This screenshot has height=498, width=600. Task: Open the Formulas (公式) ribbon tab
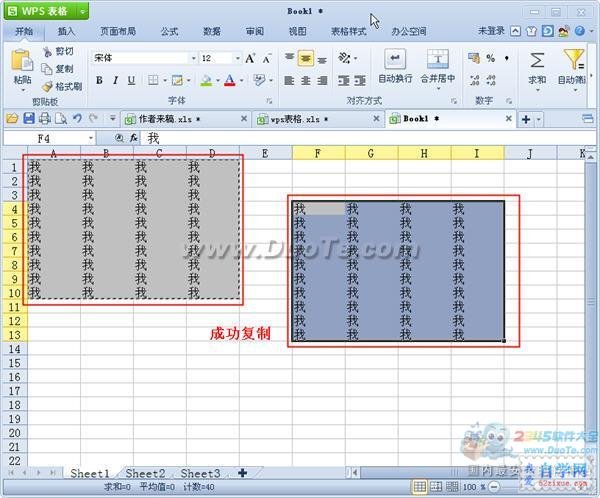click(x=169, y=31)
